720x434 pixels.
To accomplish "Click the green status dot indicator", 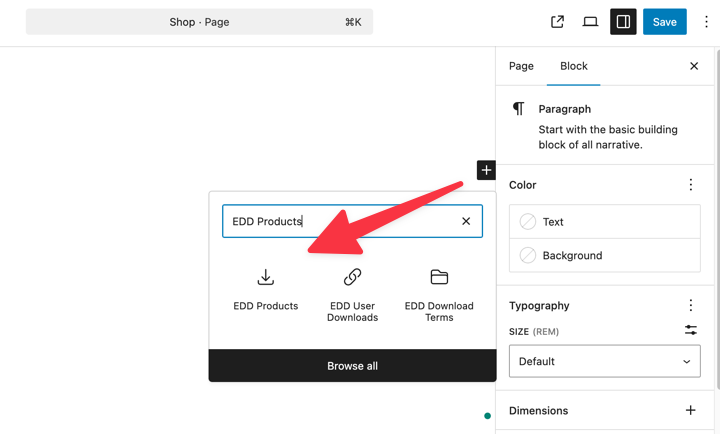I will [x=487, y=416].
